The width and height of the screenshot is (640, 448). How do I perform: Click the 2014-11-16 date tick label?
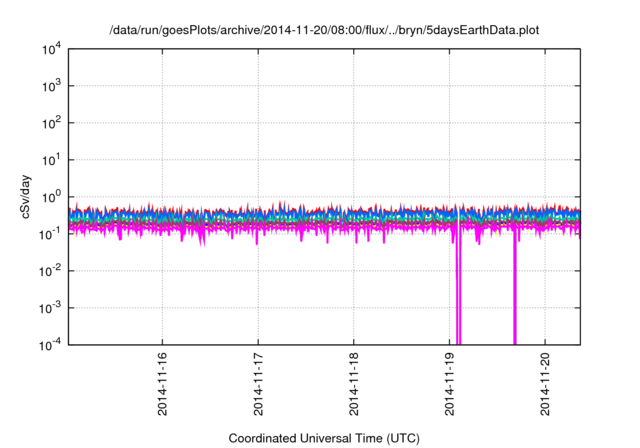click(162, 383)
